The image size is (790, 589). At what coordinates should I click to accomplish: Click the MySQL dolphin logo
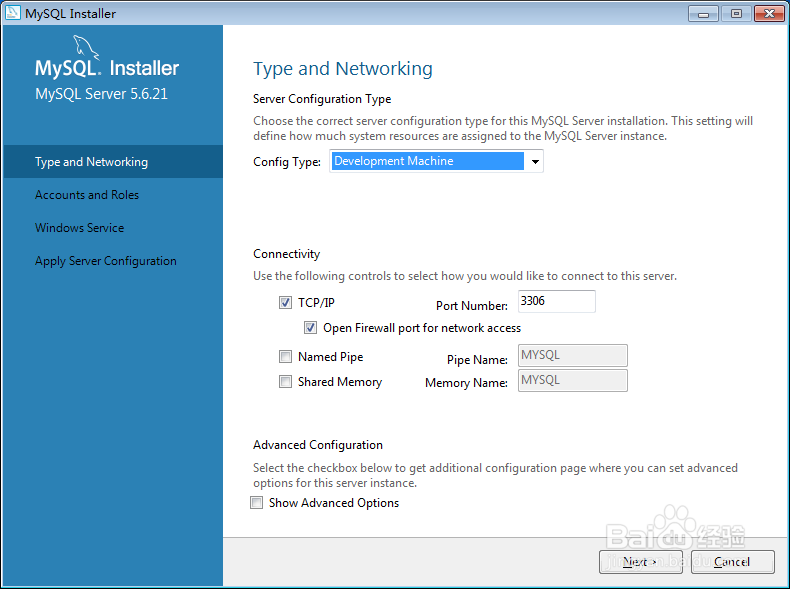tap(86, 47)
